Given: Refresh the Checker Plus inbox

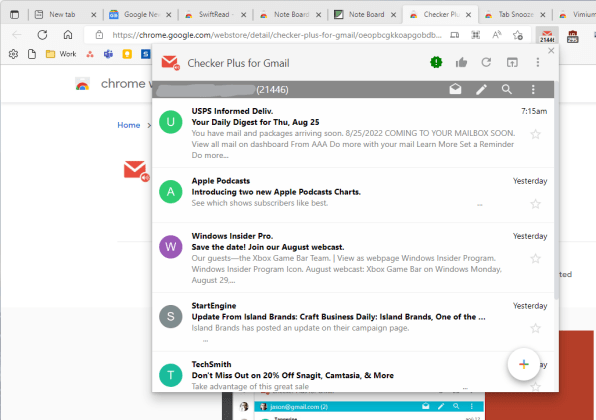Looking at the screenshot, I should (x=486, y=62).
